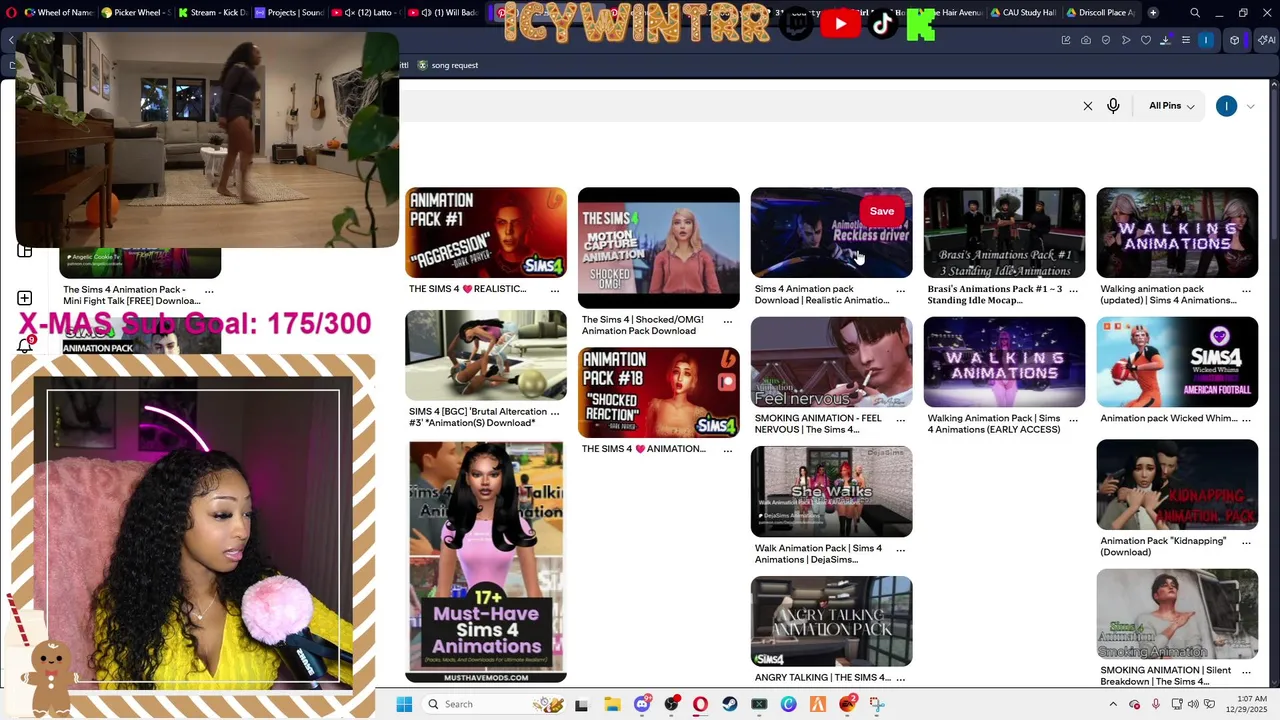Screen dimensions: 1280x720
Task: Open 'SMOKING ANIMATION - FEEL NERVOUS' title
Action: [818, 424]
